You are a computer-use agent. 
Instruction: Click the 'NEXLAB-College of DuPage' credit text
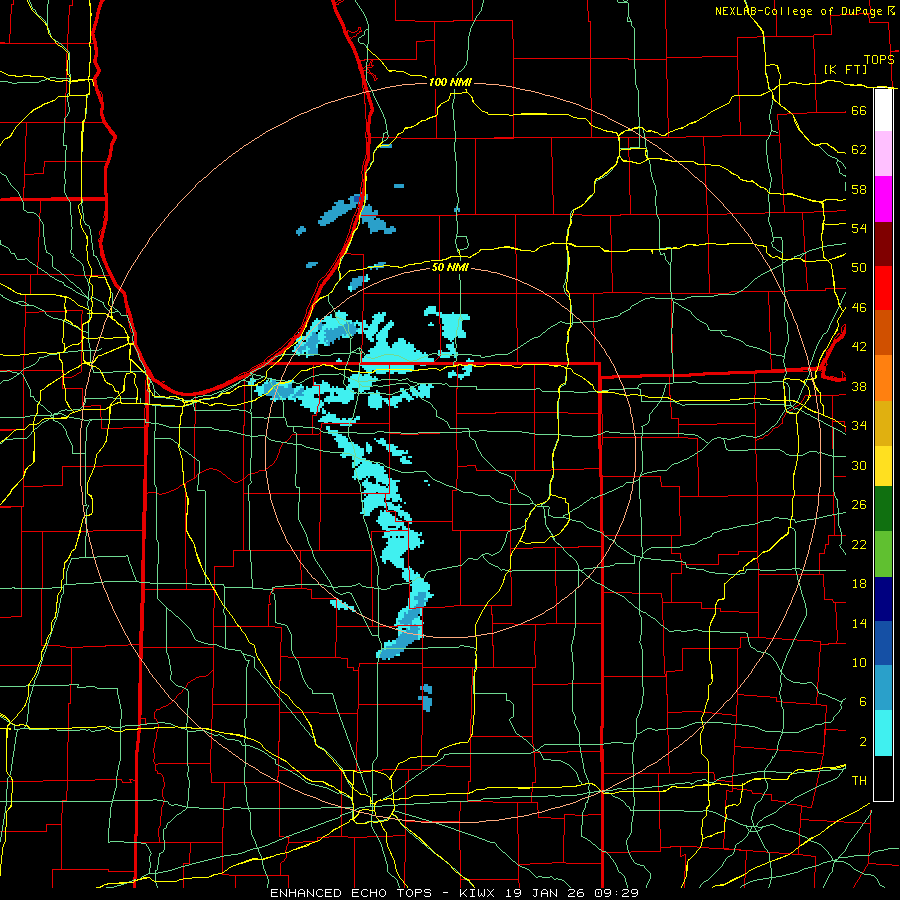tap(798, 11)
